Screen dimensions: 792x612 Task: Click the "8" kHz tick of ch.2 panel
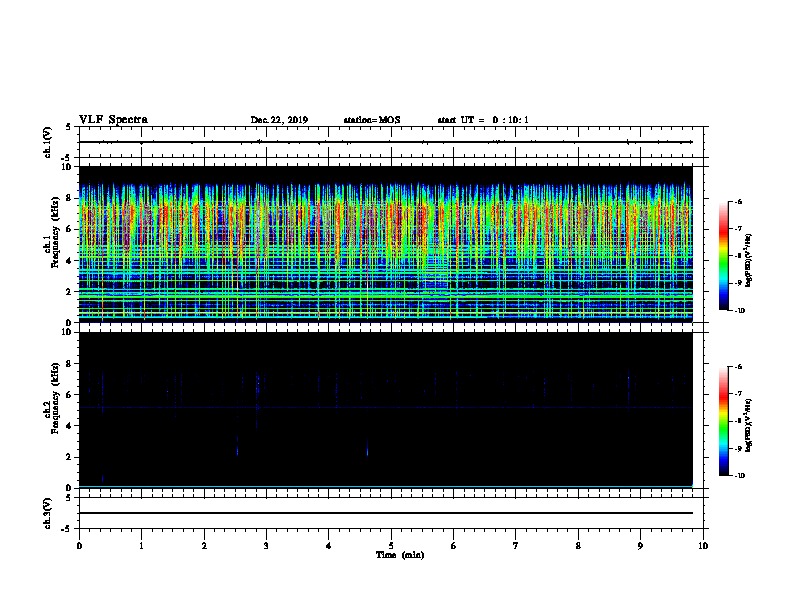click(70, 364)
